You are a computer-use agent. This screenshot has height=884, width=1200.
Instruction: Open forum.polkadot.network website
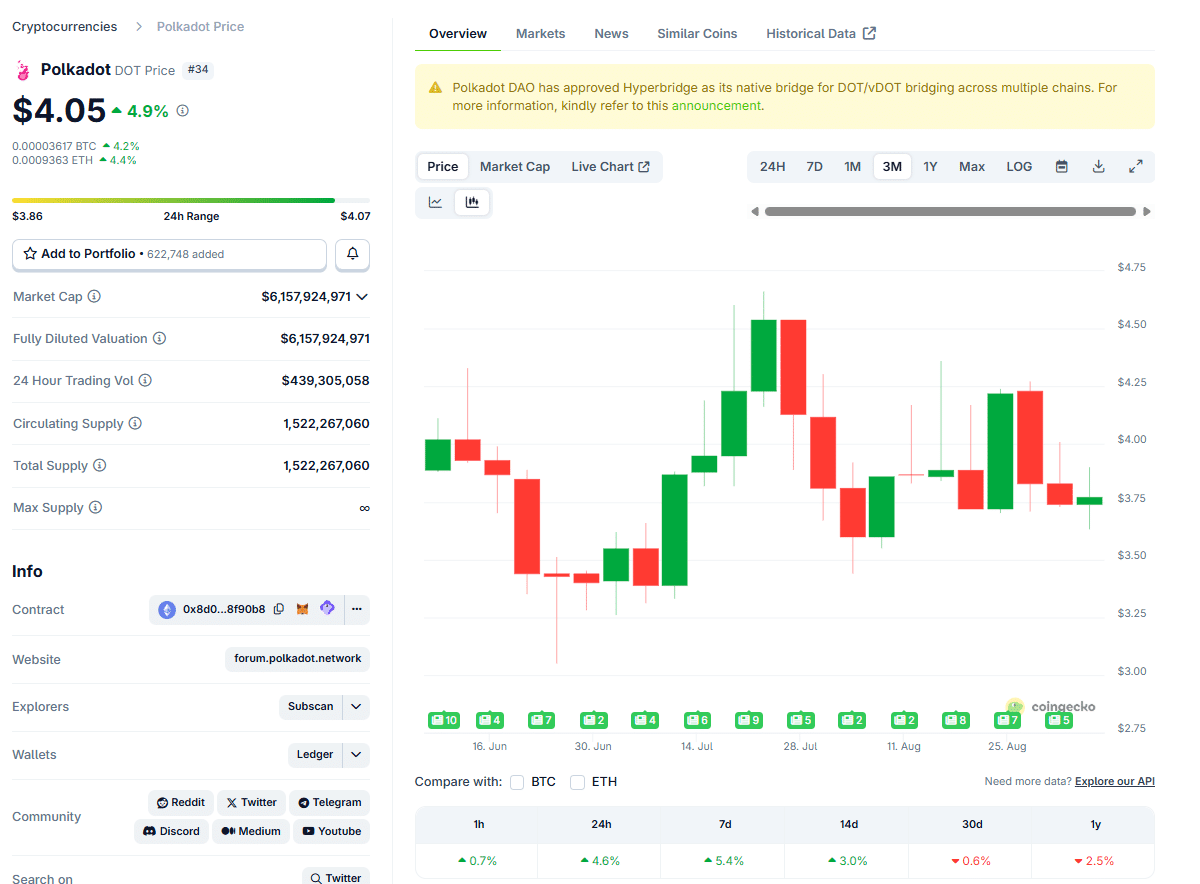tap(298, 659)
